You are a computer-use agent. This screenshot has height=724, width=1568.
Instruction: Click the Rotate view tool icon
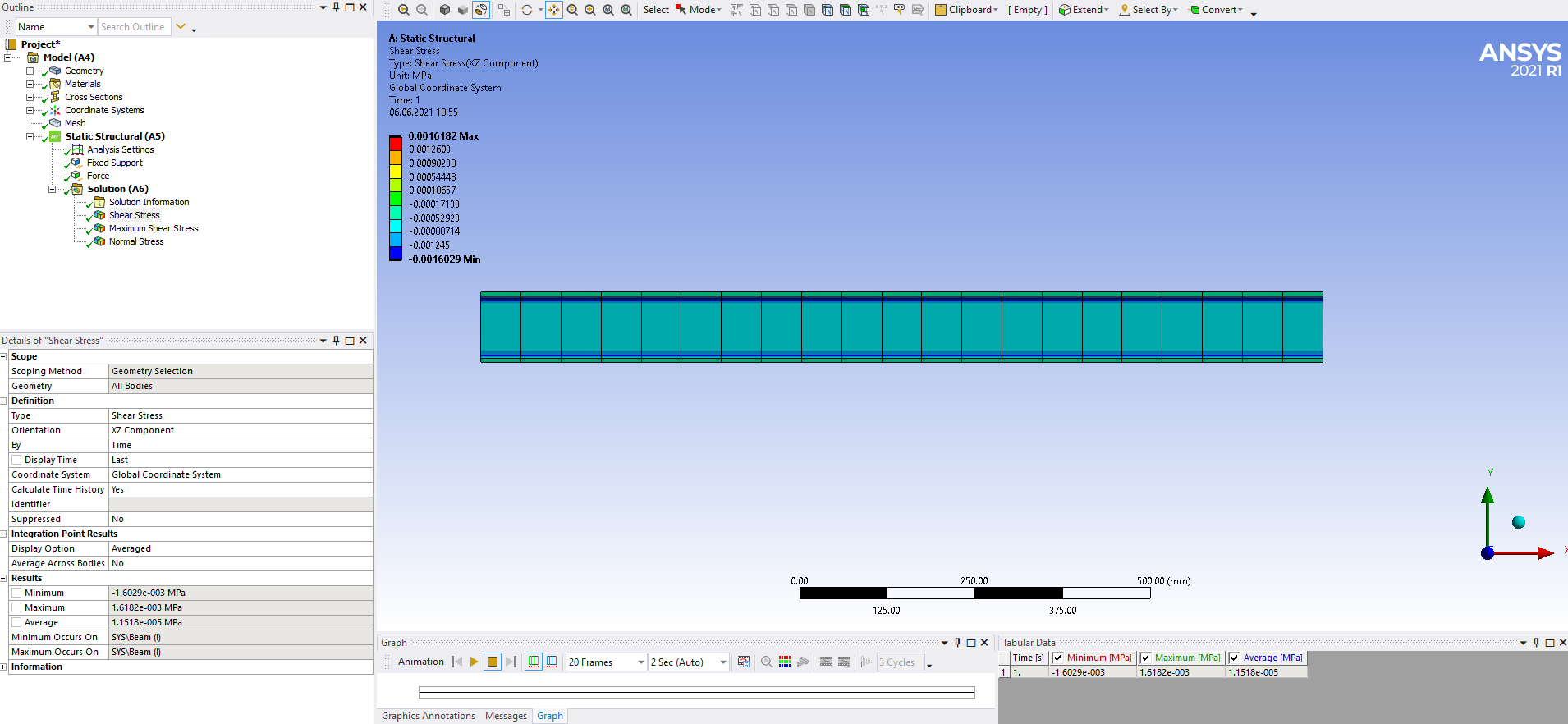click(x=527, y=10)
